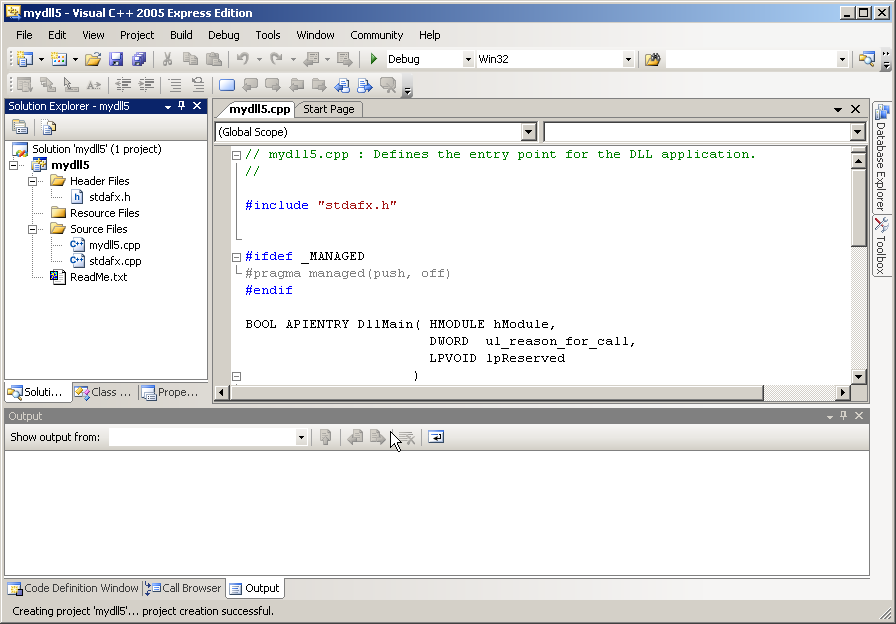Switch to the Class View tab

coord(105,392)
